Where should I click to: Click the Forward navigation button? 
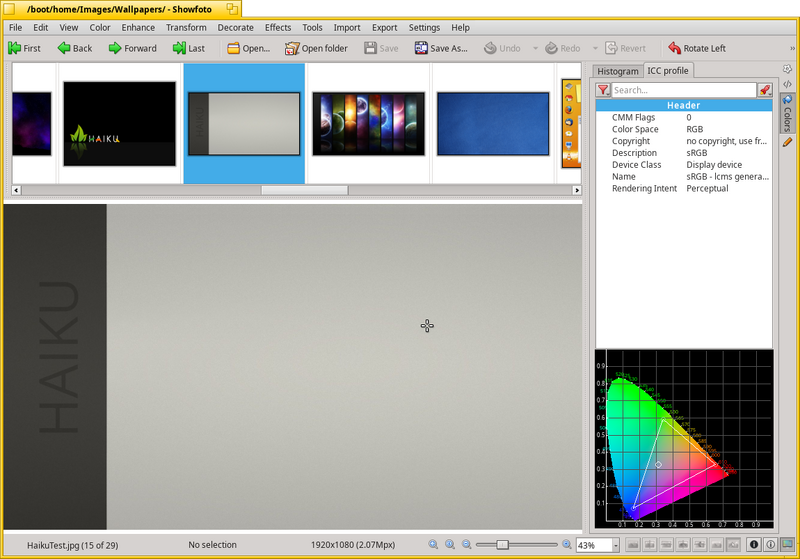[132, 48]
